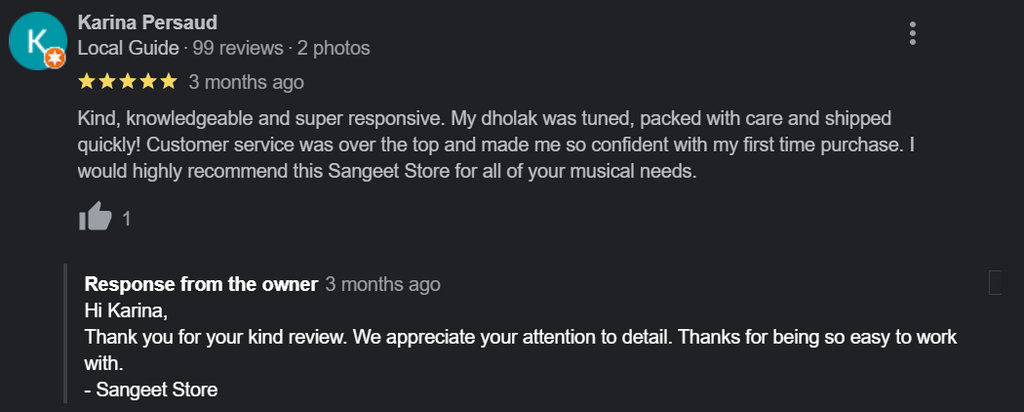The height and width of the screenshot is (412, 1024).
Task: Click the 99 reviews count
Action: (x=239, y=48)
